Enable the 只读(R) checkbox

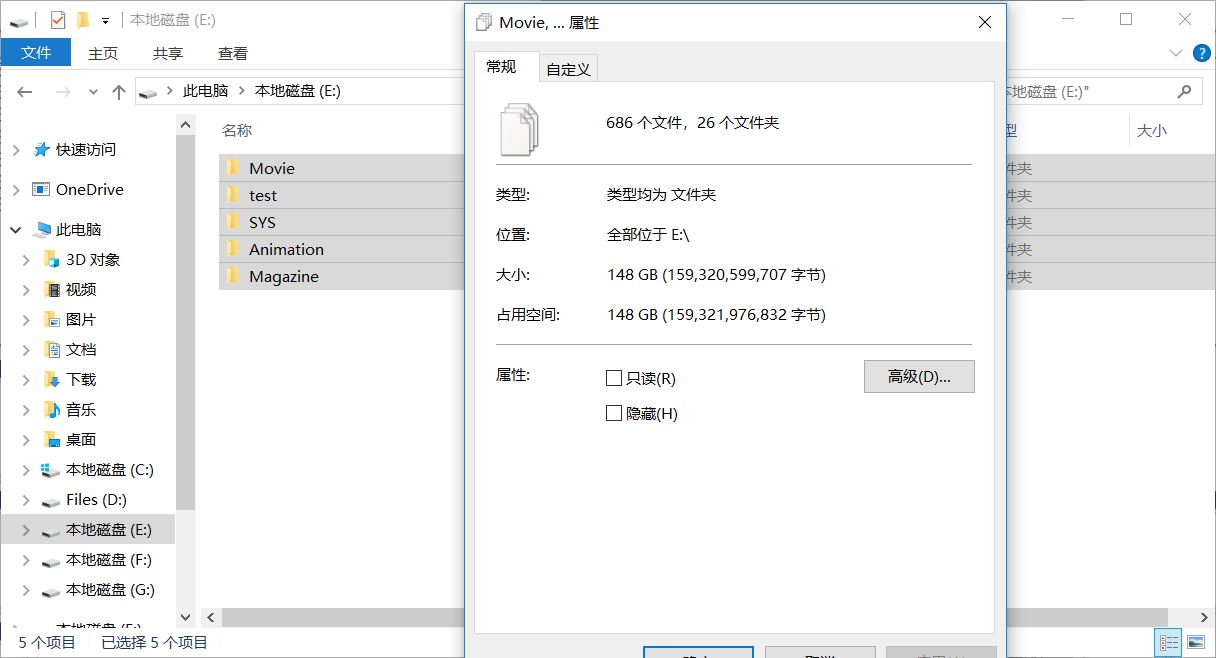coord(614,378)
